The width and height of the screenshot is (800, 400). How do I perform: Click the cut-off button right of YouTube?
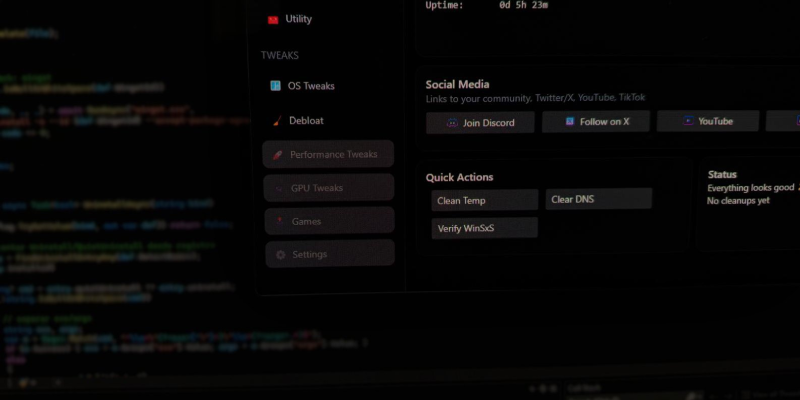[x=783, y=121]
